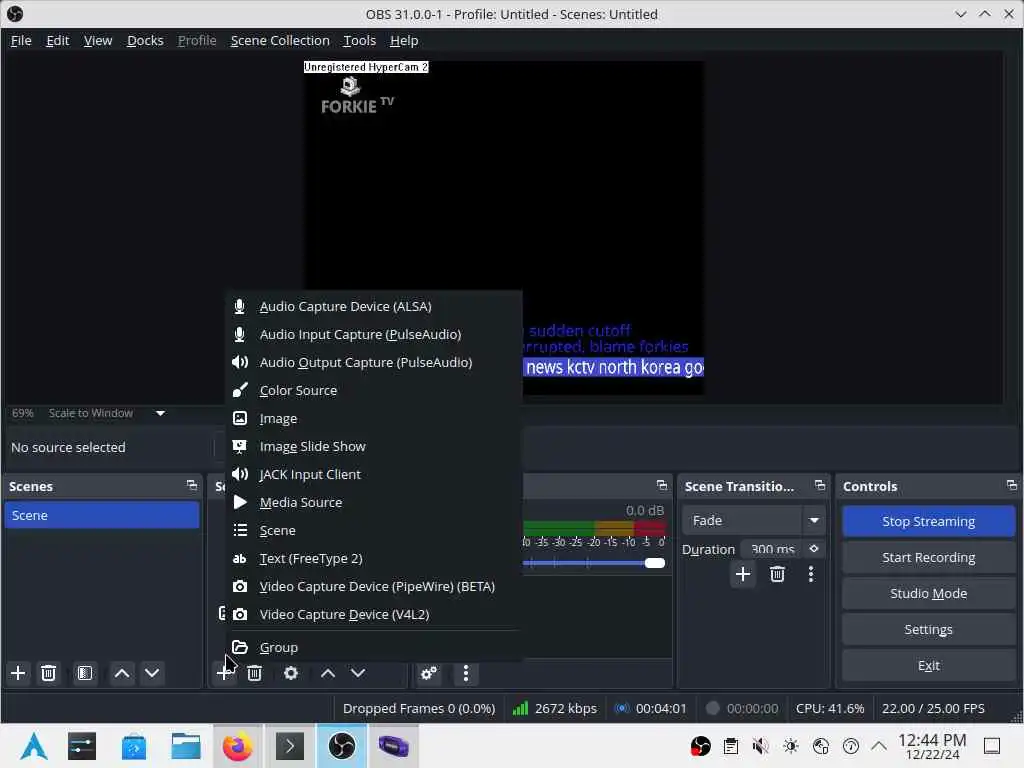1024x768 pixels.
Task: Click Start Recording button
Action: [x=928, y=557]
